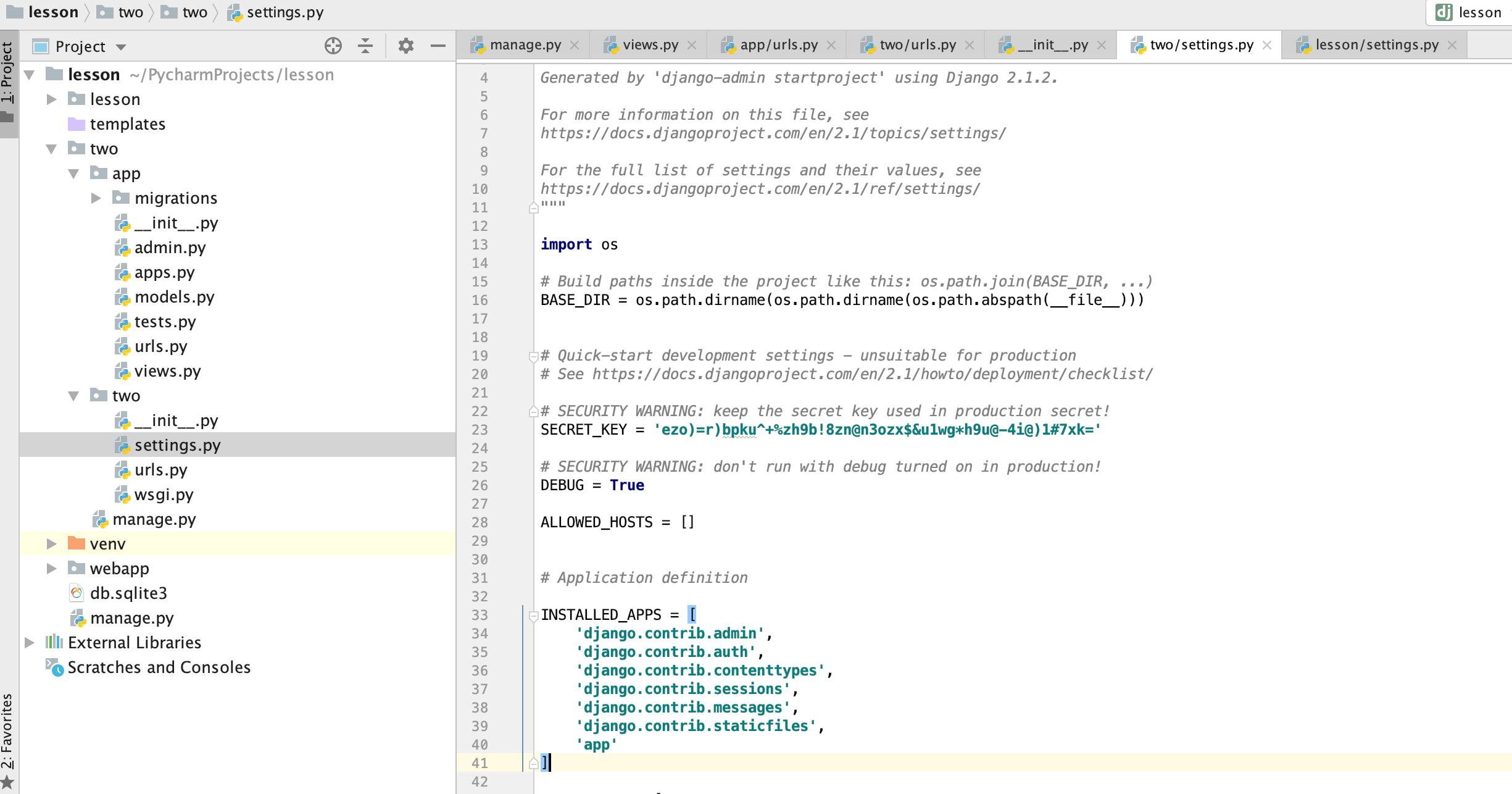1512x794 pixels.
Task: Toggle fold marker on INSTALLED_APPS line 33
Action: pyautogui.click(x=534, y=615)
